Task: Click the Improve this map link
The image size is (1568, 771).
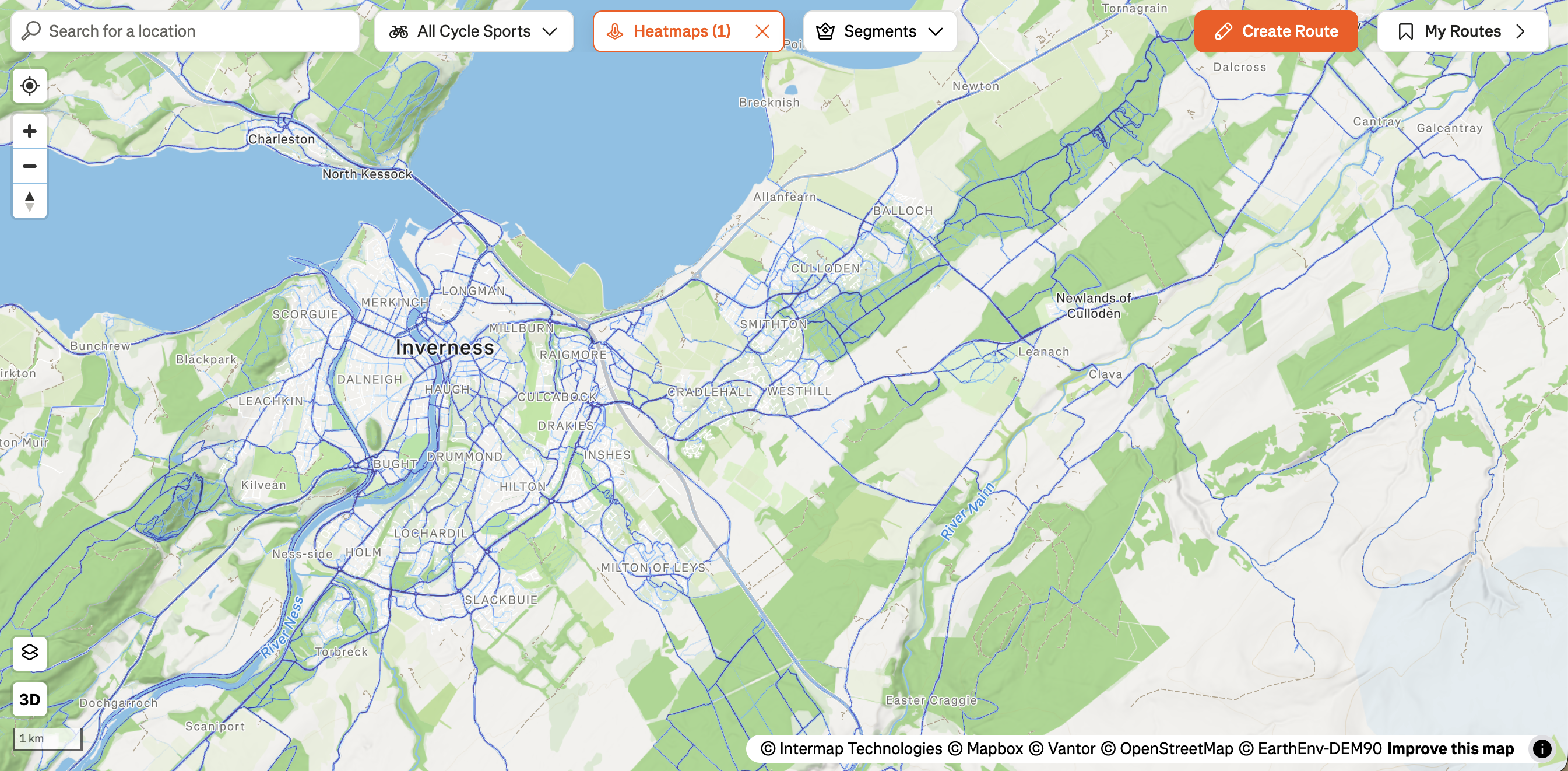Action: [x=1450, y=748]
